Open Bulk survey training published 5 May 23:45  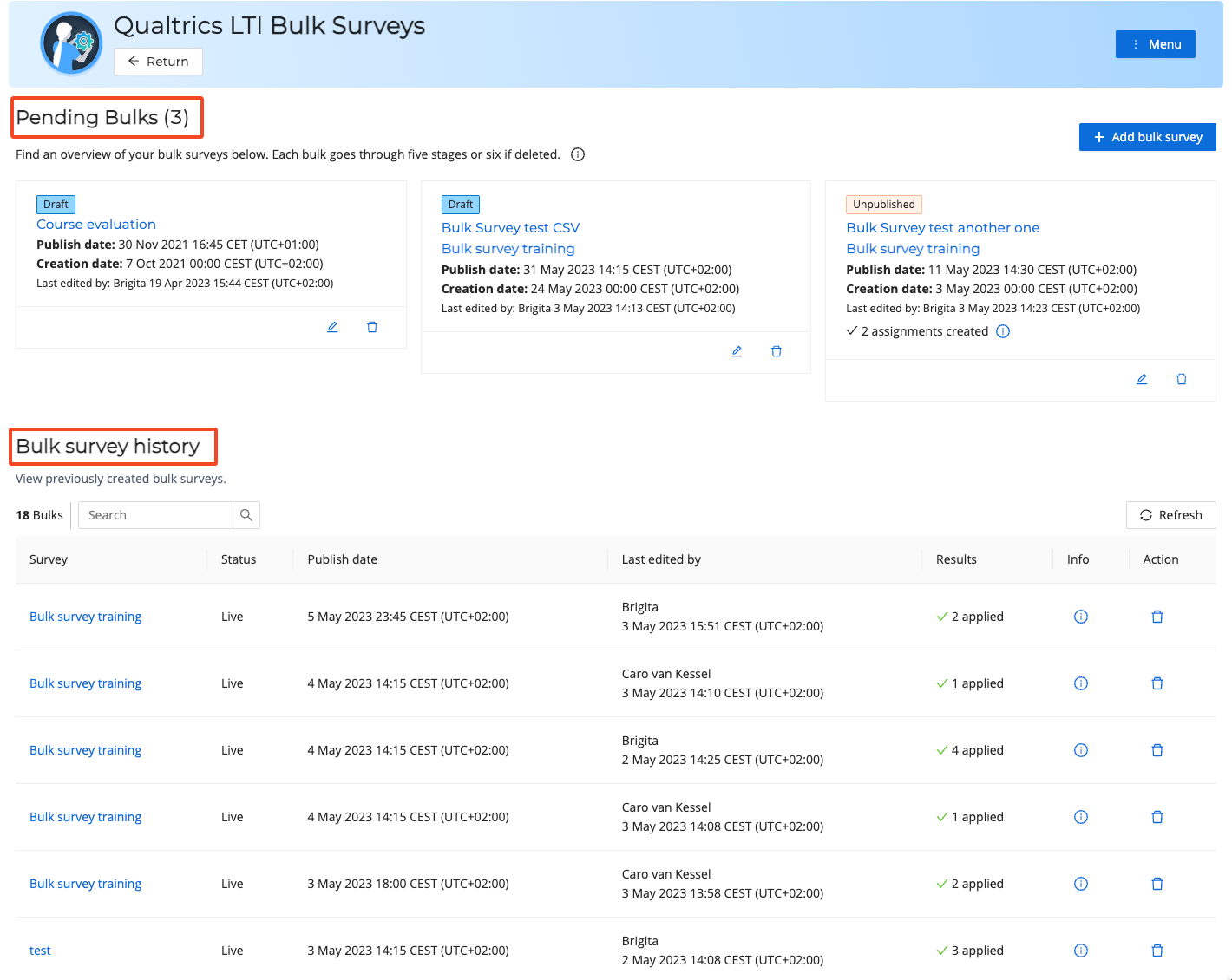tap(85, 617)
